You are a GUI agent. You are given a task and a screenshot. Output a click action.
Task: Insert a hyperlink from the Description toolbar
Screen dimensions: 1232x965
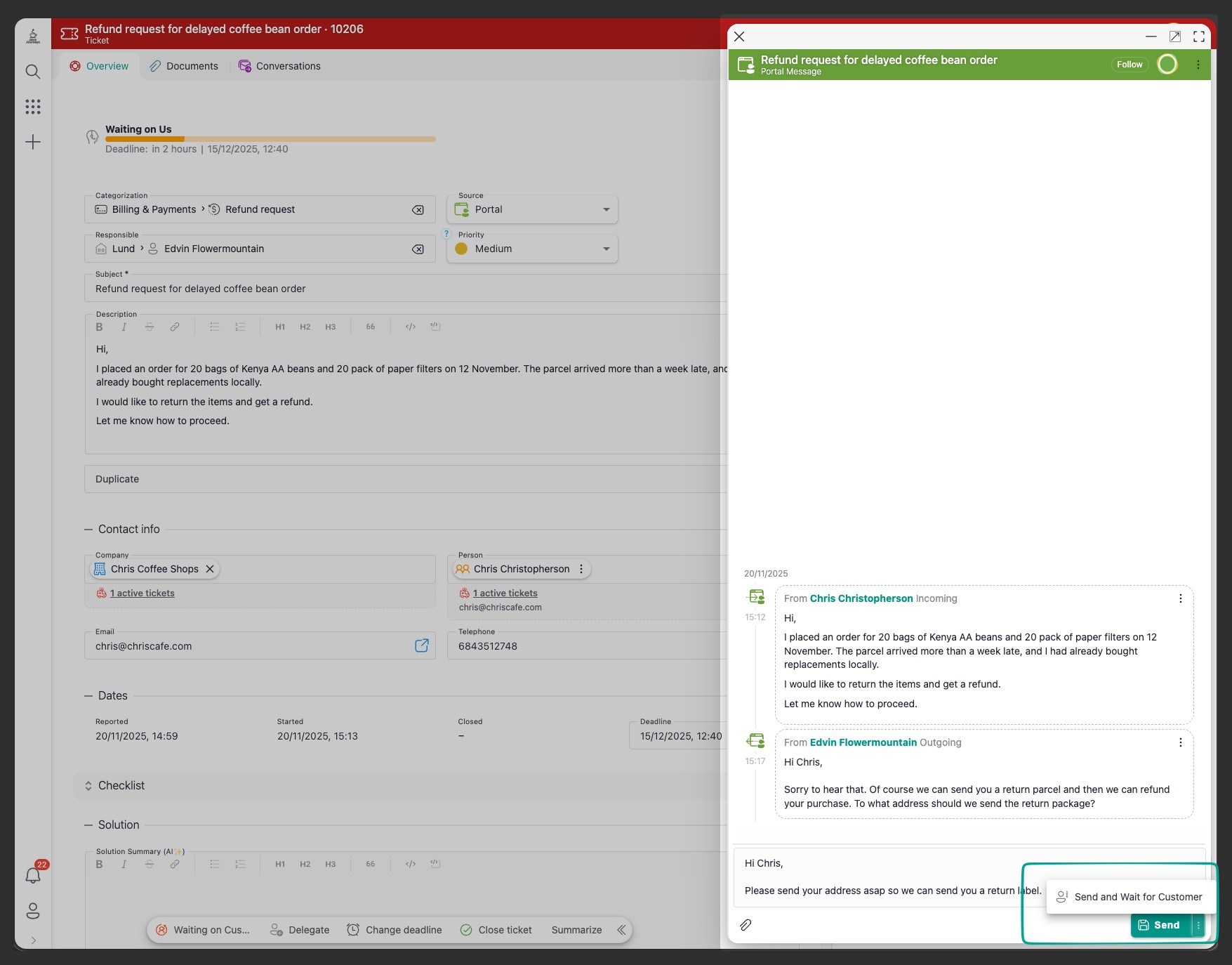174,327
